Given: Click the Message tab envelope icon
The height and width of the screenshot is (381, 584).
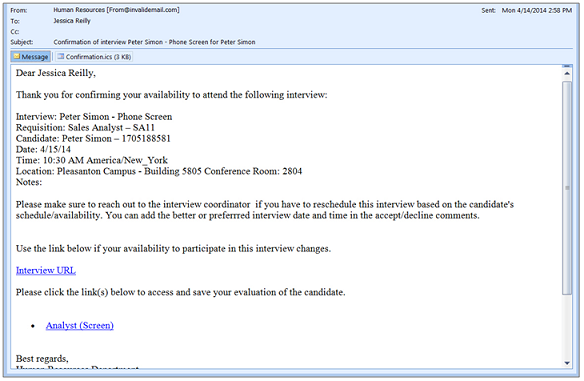Looking at the screenshot, I should coord(16,57).
